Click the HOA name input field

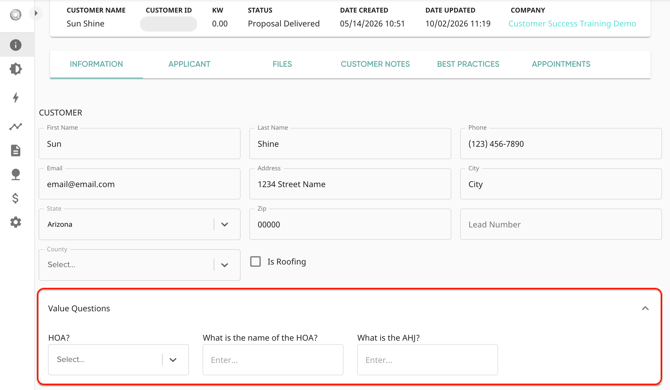coord(273,360)
